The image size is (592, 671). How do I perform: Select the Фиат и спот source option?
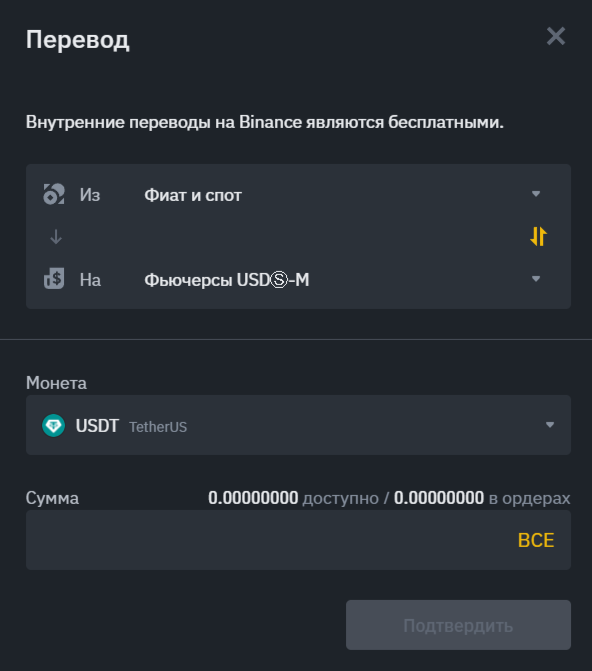[193, 195]
